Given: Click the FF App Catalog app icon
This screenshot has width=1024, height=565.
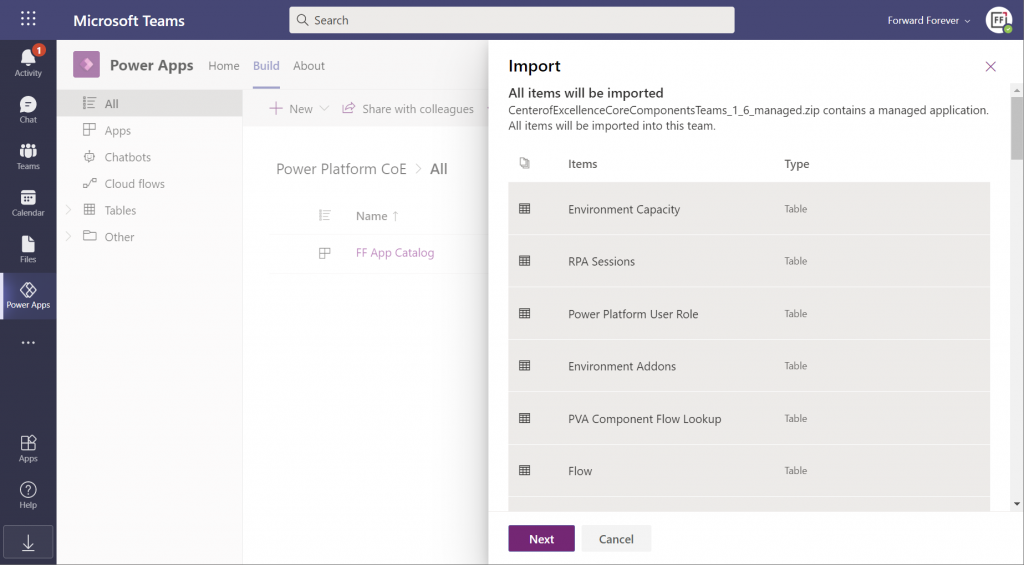Looking at the screenshot, I should point(325,253).
